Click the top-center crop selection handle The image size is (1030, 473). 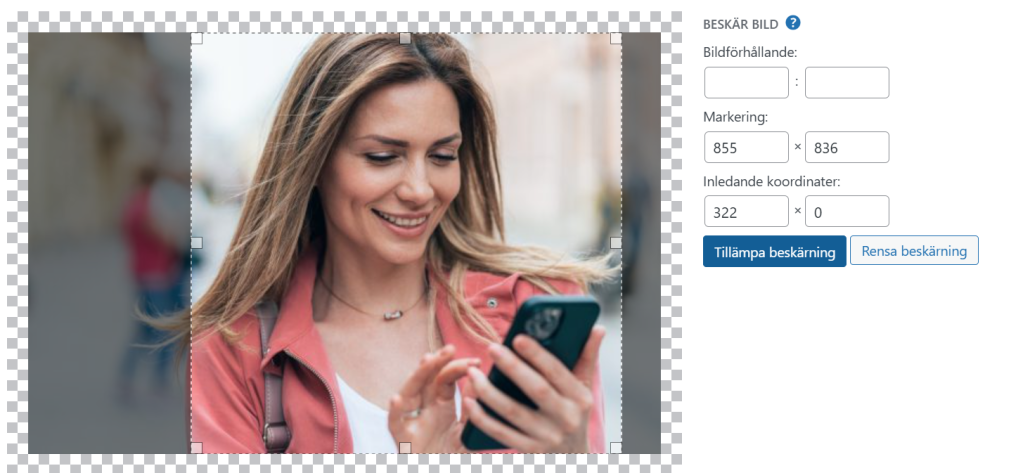(x=405, y=38)
